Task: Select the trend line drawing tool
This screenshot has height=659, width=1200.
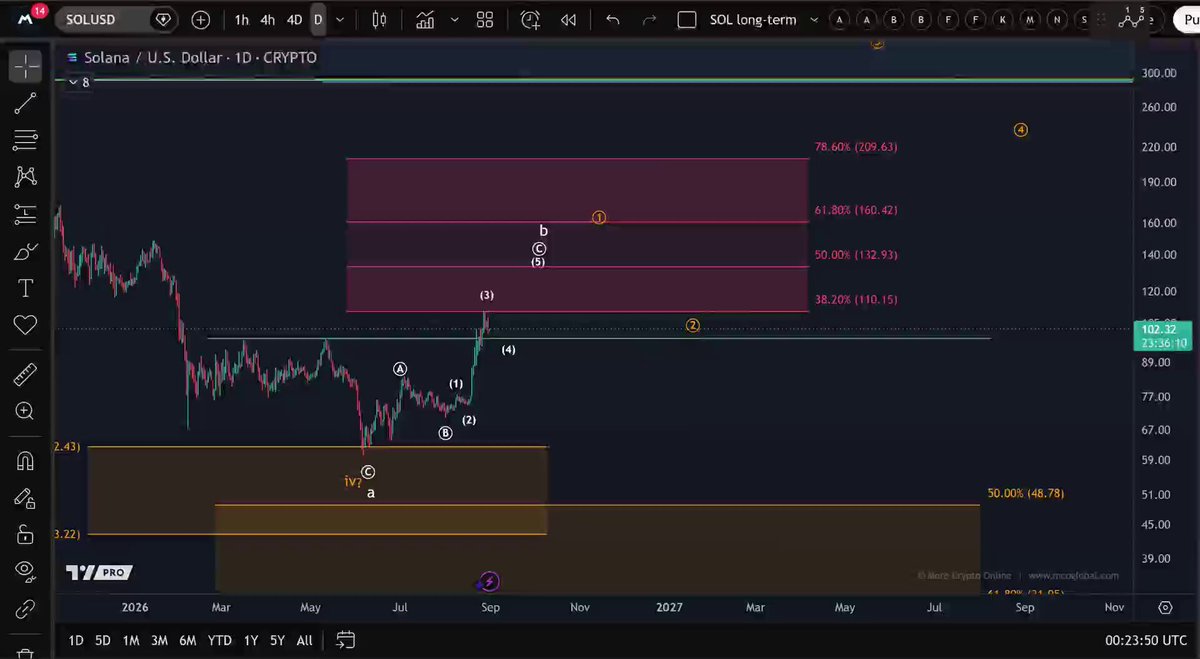Action: click(25, 103)
